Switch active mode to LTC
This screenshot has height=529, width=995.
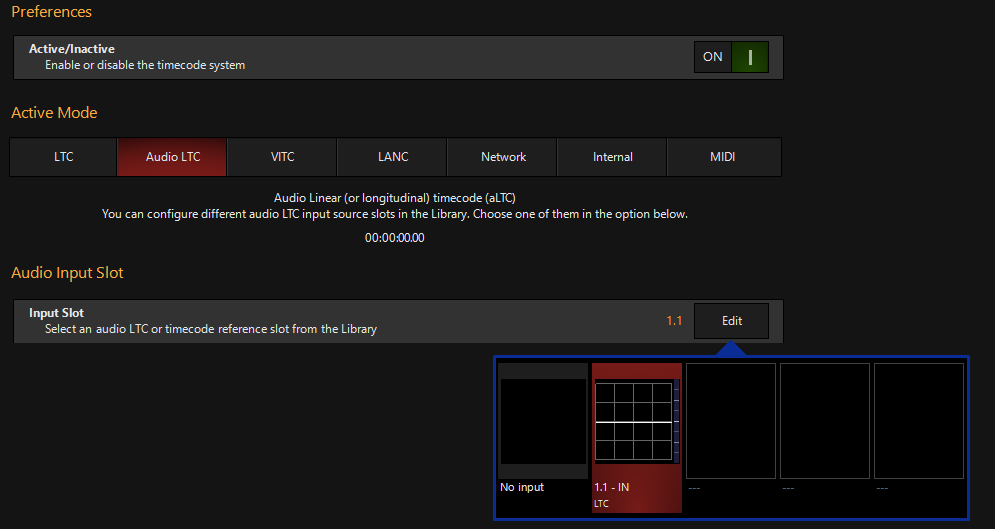pyautogui.click(x=63, y=157)
